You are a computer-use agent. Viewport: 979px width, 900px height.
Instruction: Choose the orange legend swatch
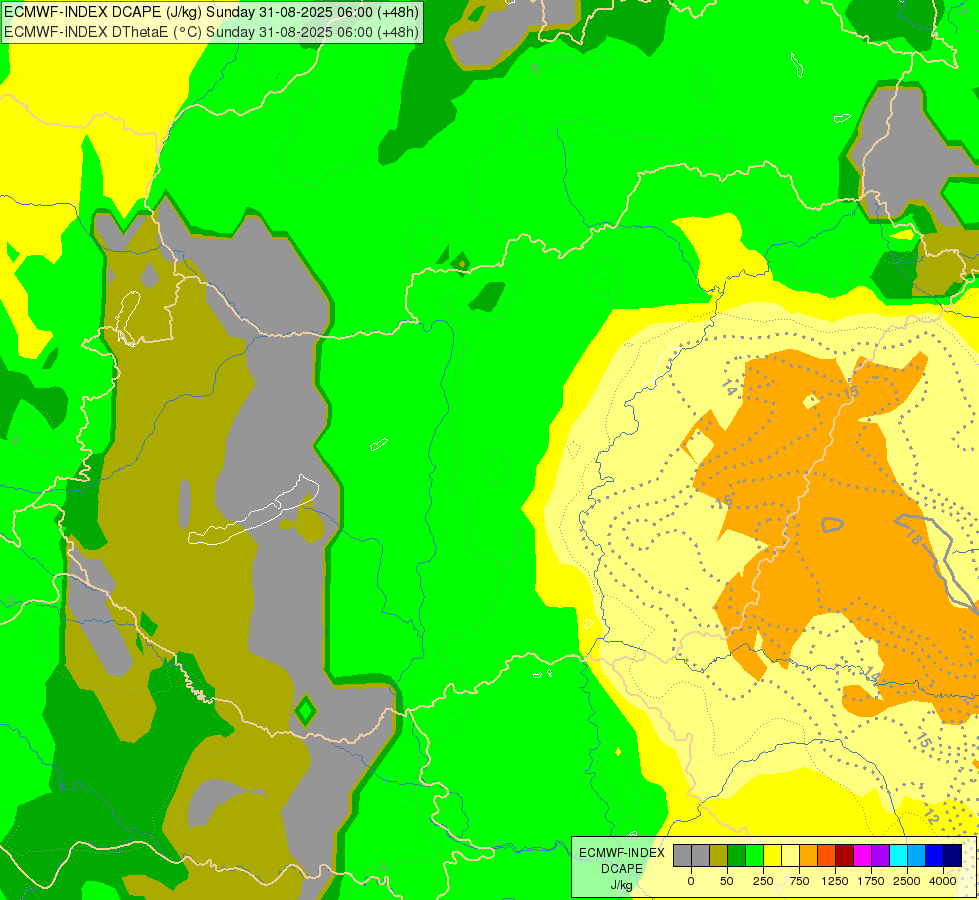809,855
